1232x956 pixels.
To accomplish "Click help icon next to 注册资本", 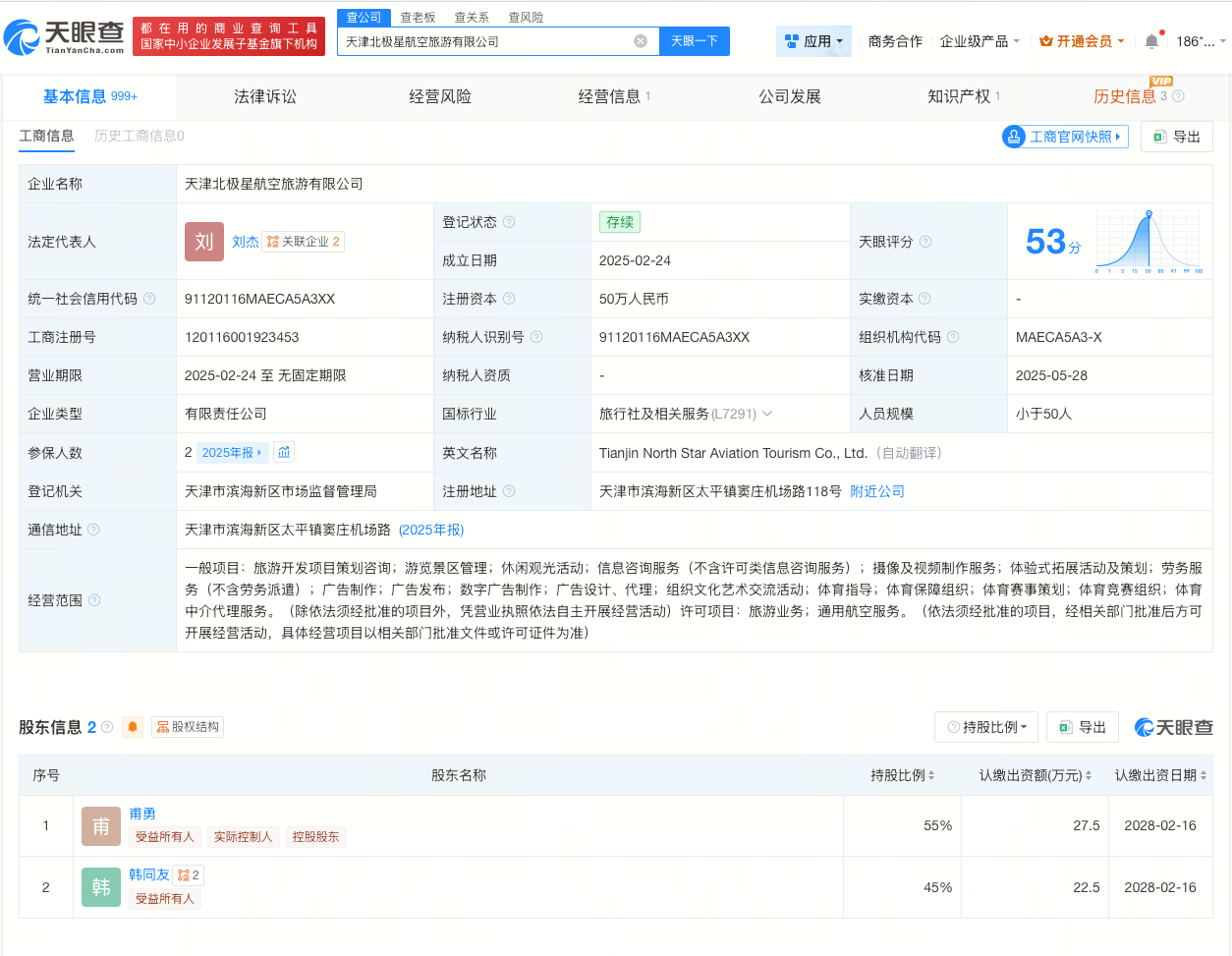I will (x=509, y=299).
